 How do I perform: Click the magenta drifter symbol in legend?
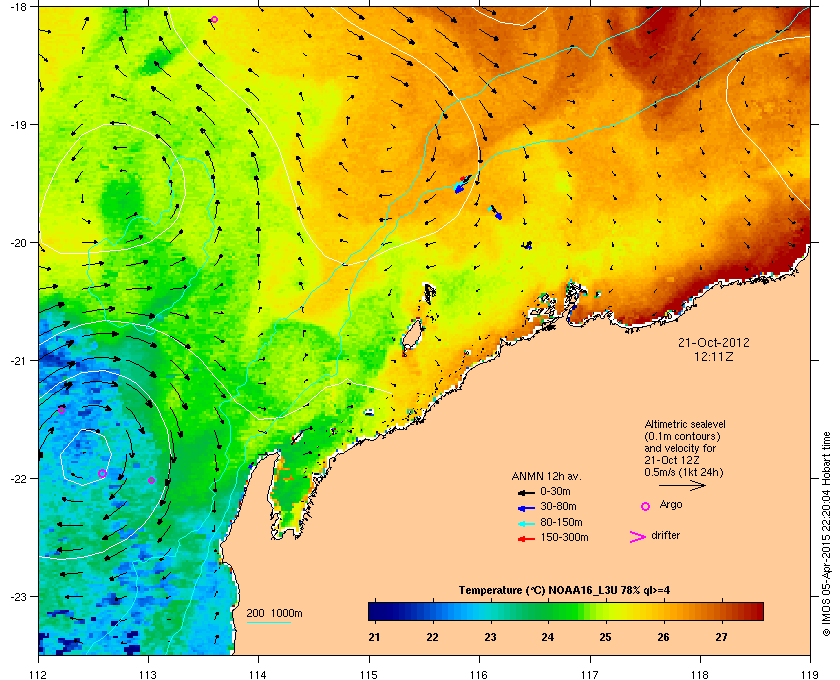637,537
